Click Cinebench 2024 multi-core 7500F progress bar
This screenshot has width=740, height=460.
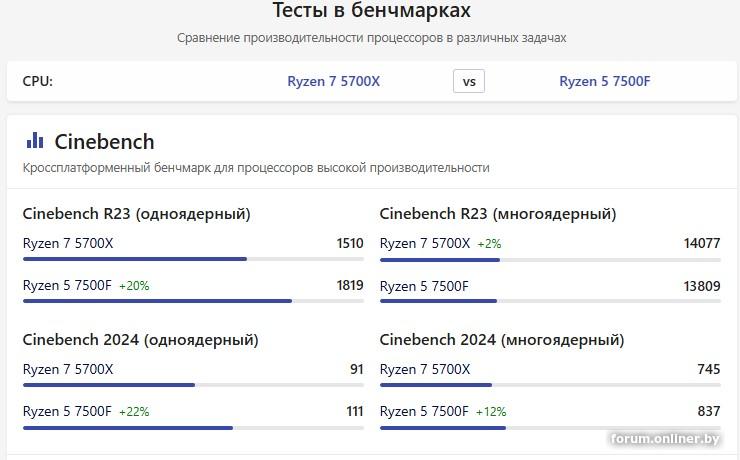pos(550,428)
